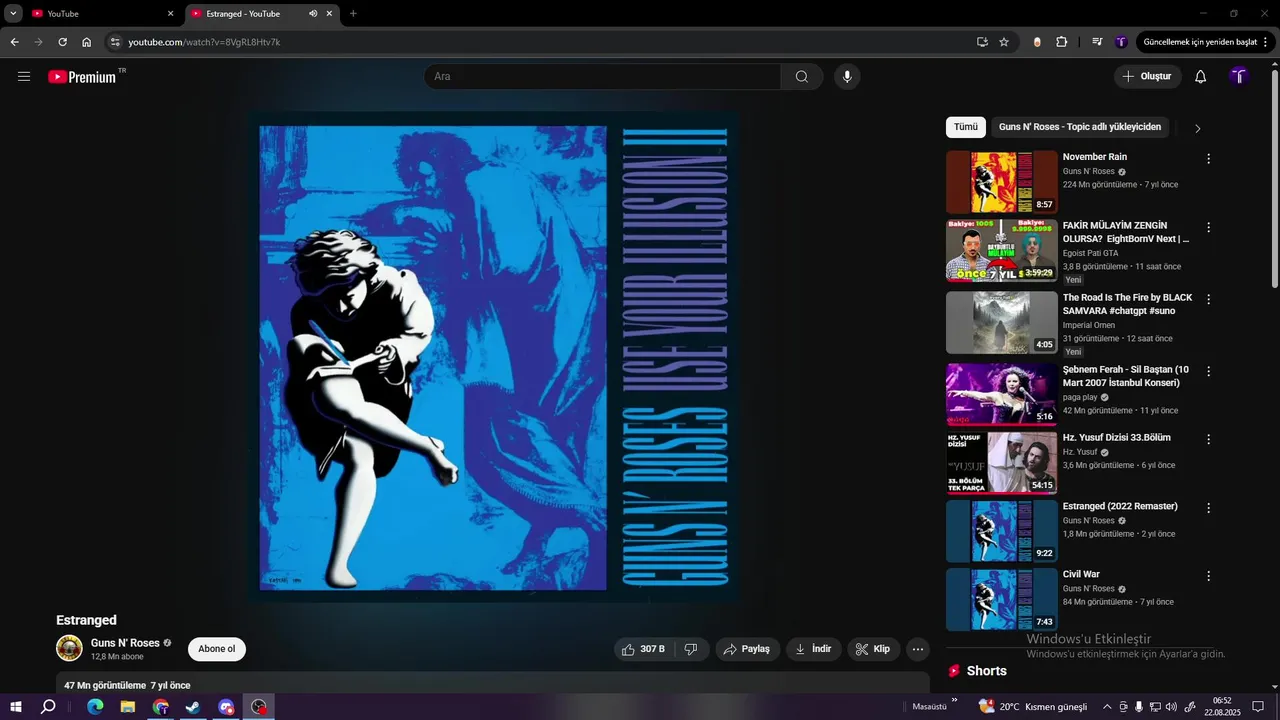1280x720 pixels.
Task: Go to YouTube Premium home logo
Action: click(82, 76)
